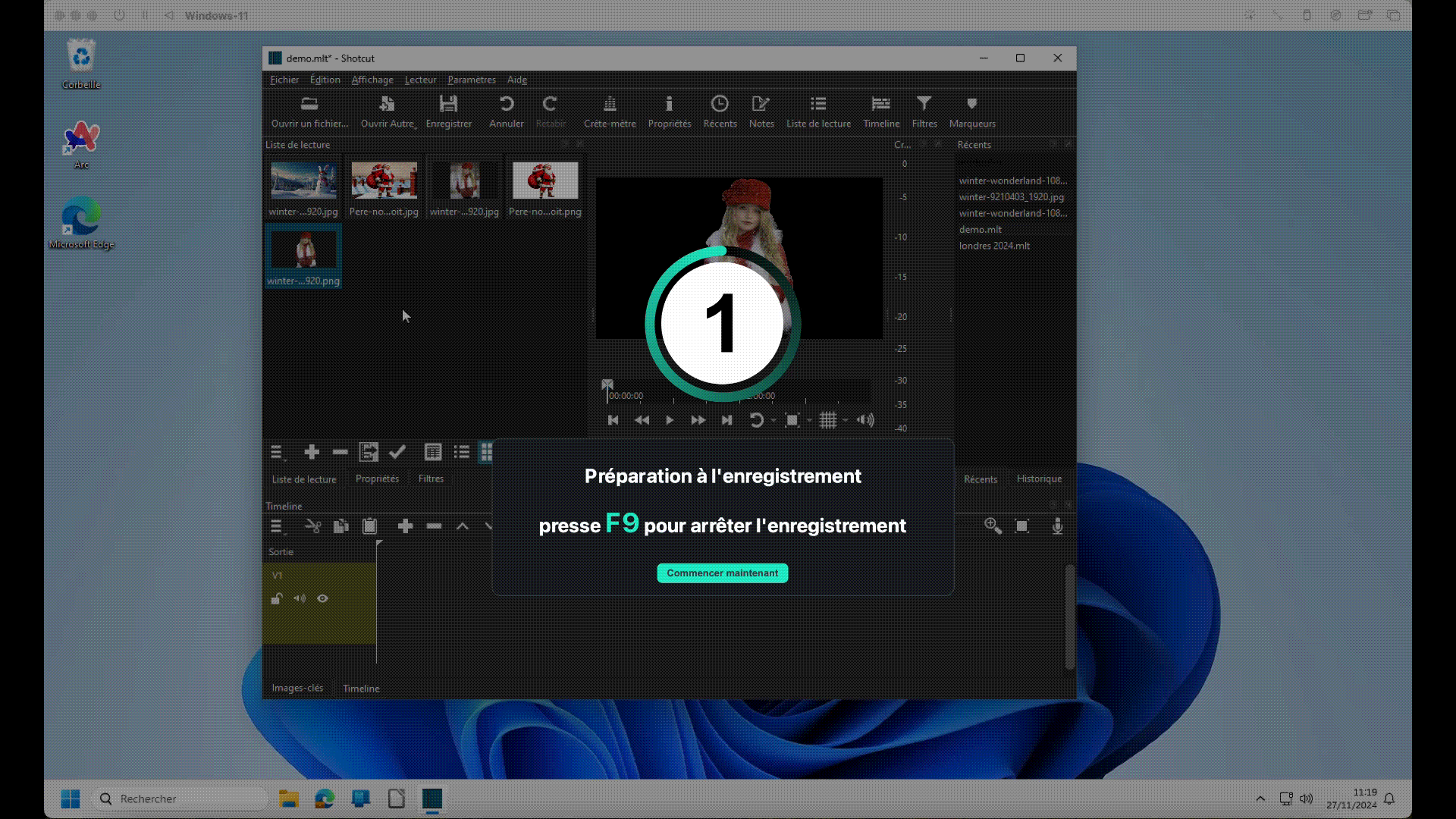Expand the zoom level arrow in player

pos(809,421)
